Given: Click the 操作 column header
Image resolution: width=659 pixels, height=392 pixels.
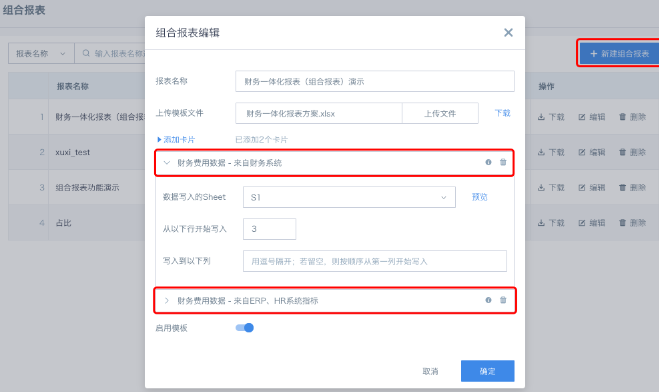Looking at the screenshot, I should click(546, 86).
